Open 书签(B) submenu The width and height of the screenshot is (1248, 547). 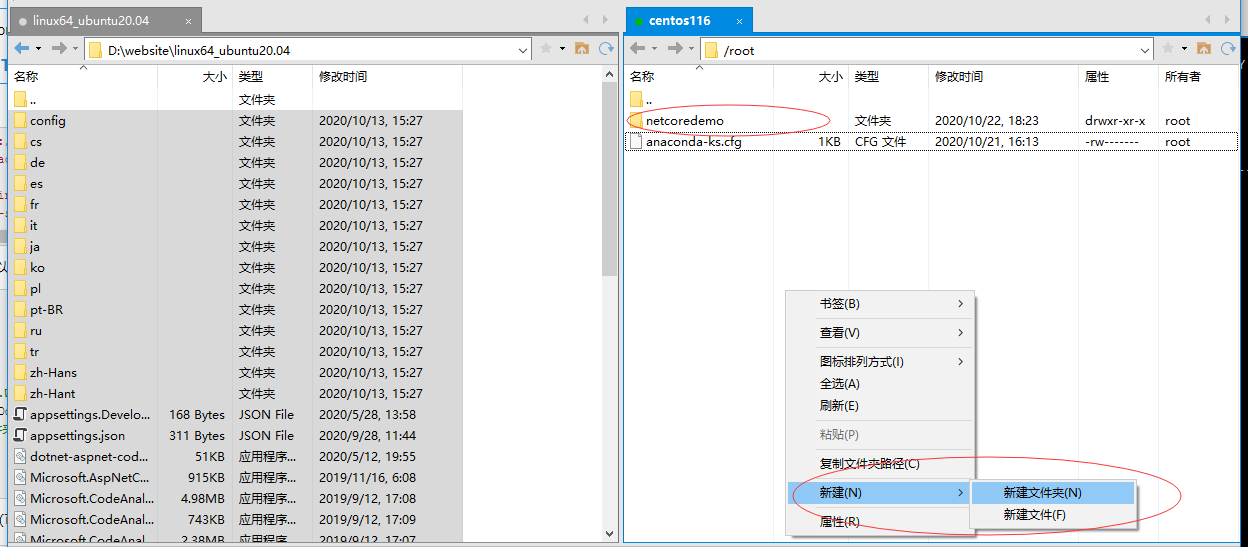pyautogui.click(x=880, y=304)
